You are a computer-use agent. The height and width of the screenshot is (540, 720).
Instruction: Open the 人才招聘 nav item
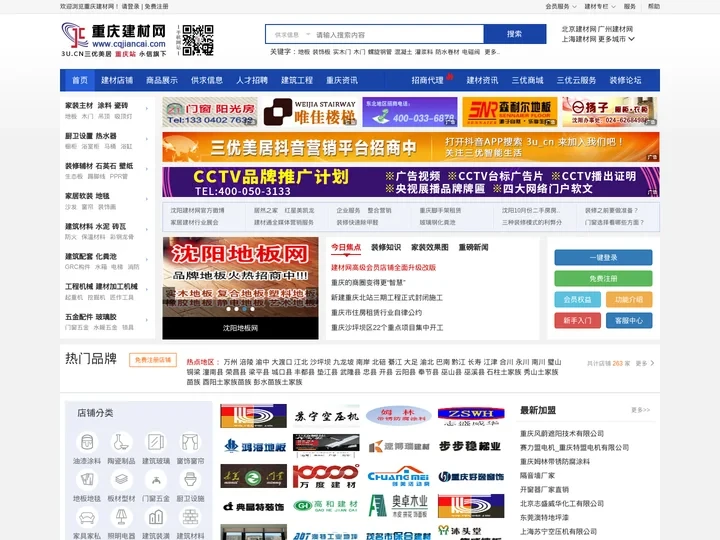(x=252, y=80)
